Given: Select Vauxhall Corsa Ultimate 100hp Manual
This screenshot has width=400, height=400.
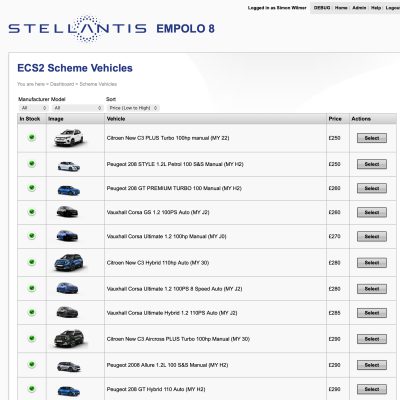Looking at the screenshot, I should [372, 236].
